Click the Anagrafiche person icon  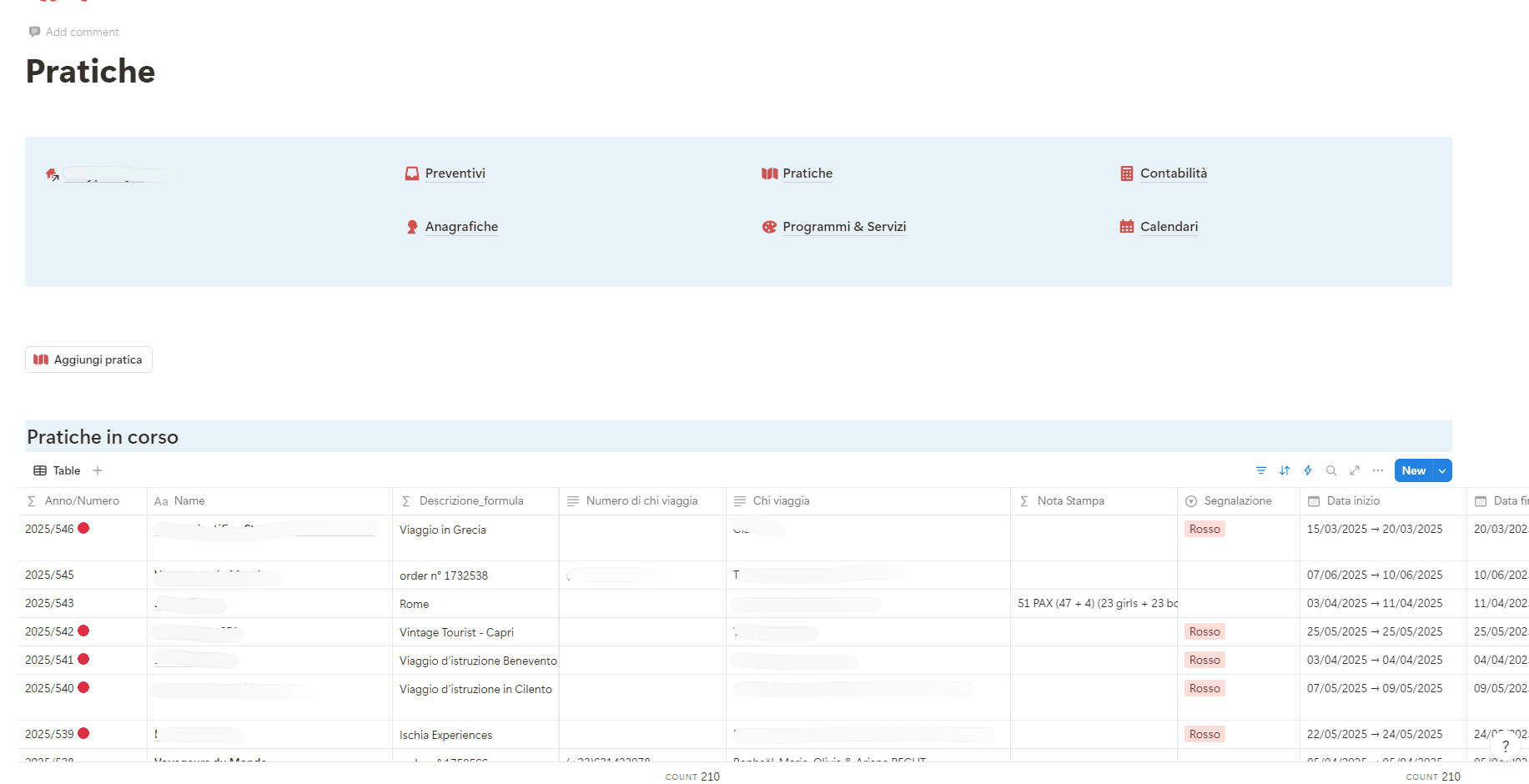(x=412, y=227)
